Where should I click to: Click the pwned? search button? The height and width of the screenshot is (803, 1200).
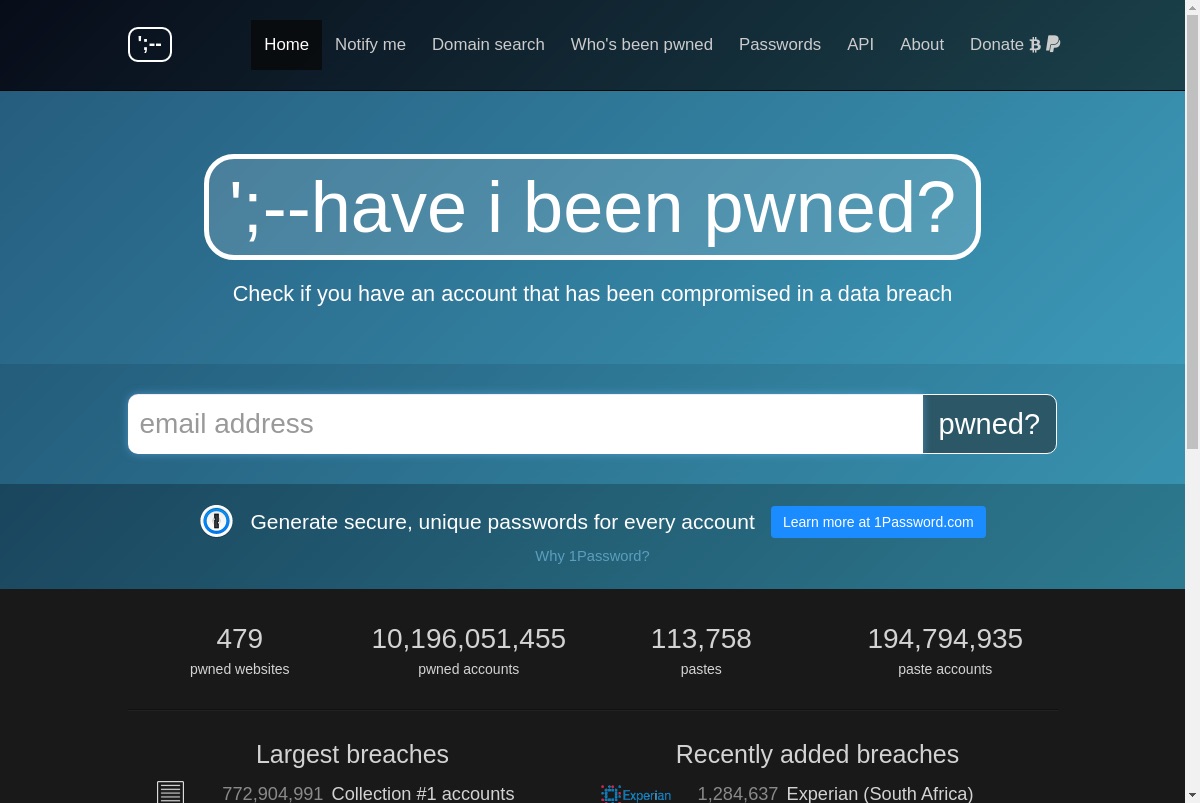[x=989, y=424]
